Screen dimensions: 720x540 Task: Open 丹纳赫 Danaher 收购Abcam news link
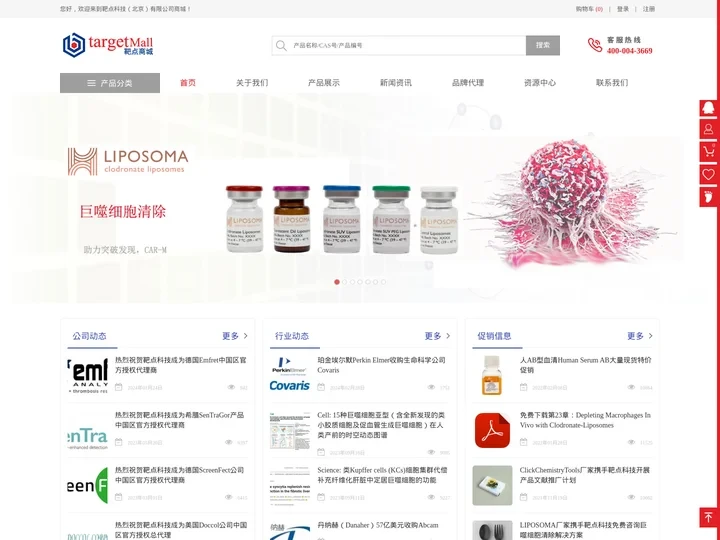(x=378, y=525)
